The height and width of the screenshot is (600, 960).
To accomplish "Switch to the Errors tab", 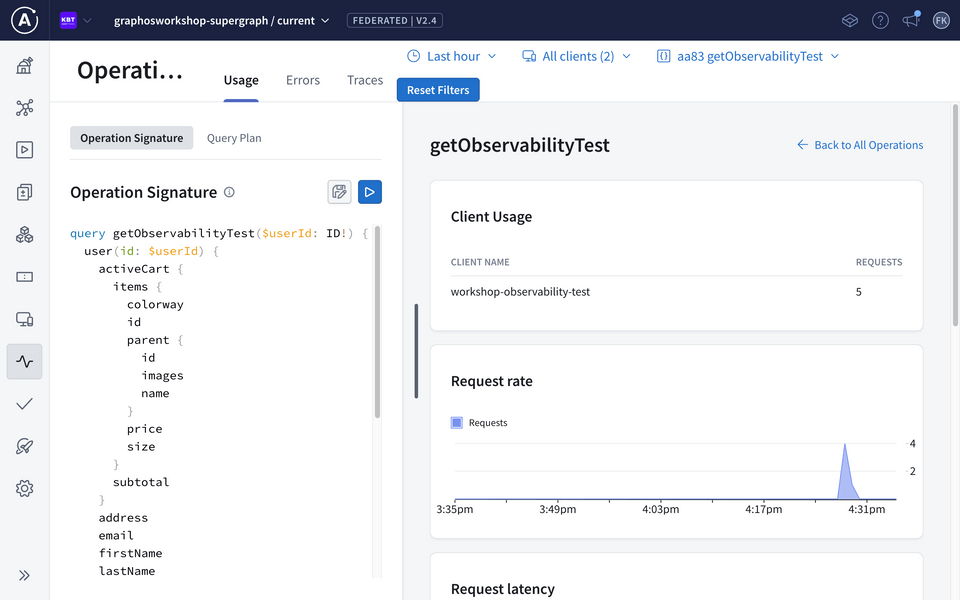I will [x=303, y=80].
